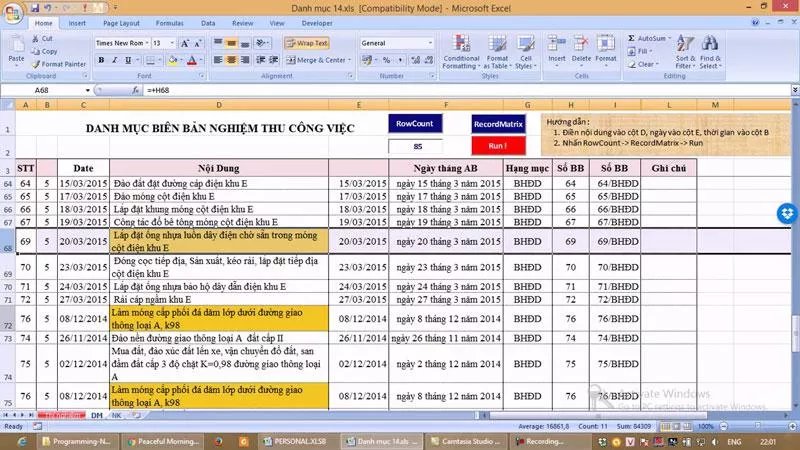This screenshot has height=450, width=800.
Task: Switch to the Review tab
Action: (x=242, y=23)
